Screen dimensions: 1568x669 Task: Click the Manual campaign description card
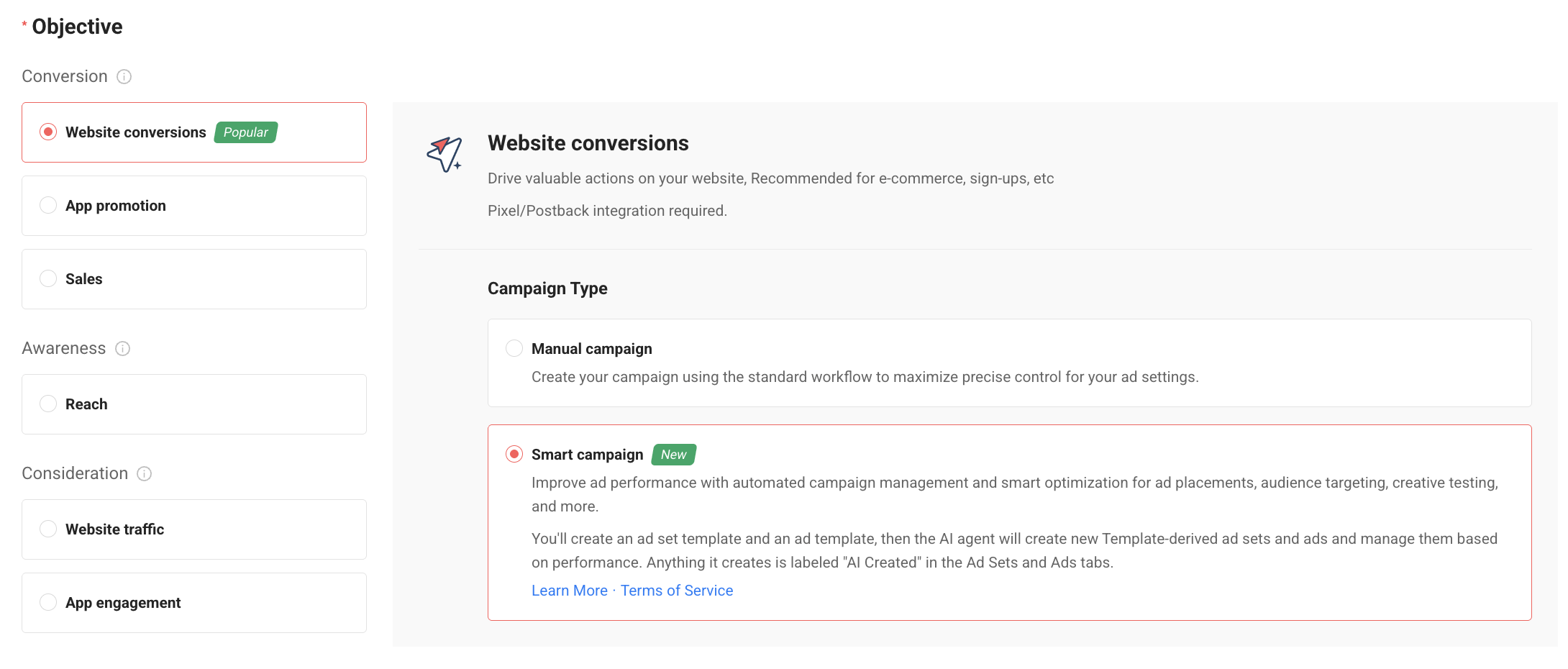(x=1010, y=363)
